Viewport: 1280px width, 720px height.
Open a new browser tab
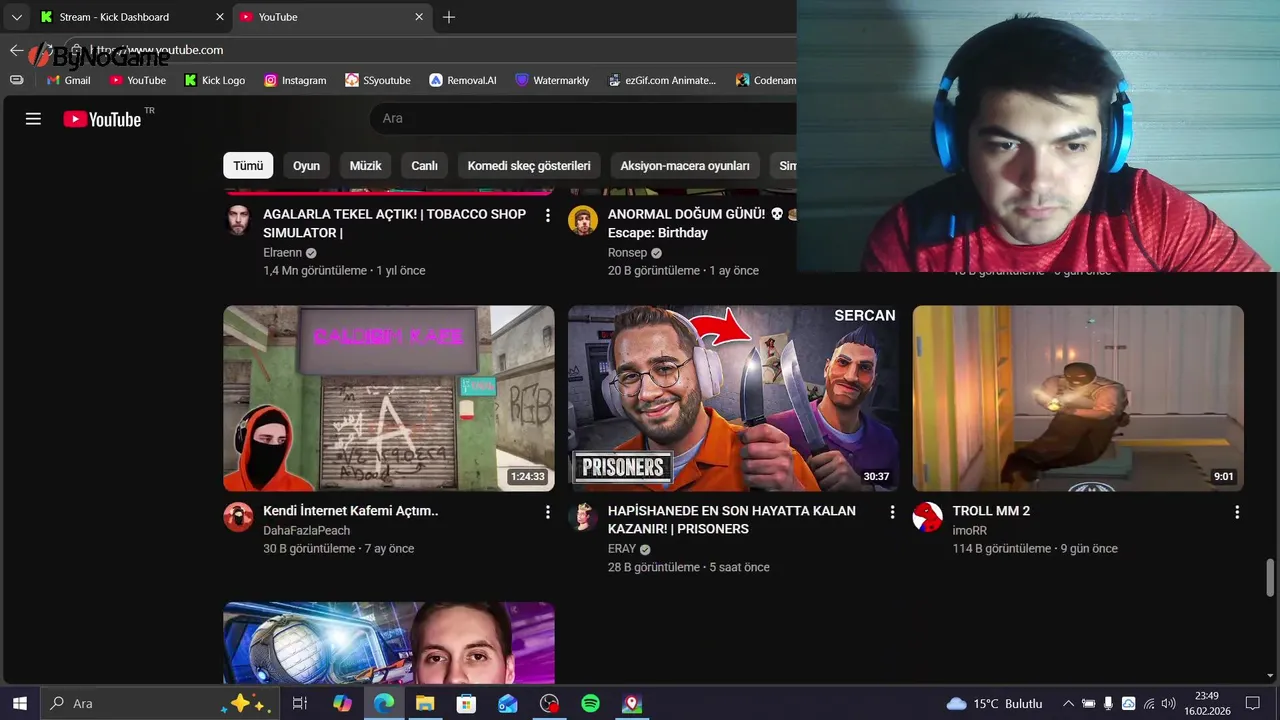tap(449, 17)
